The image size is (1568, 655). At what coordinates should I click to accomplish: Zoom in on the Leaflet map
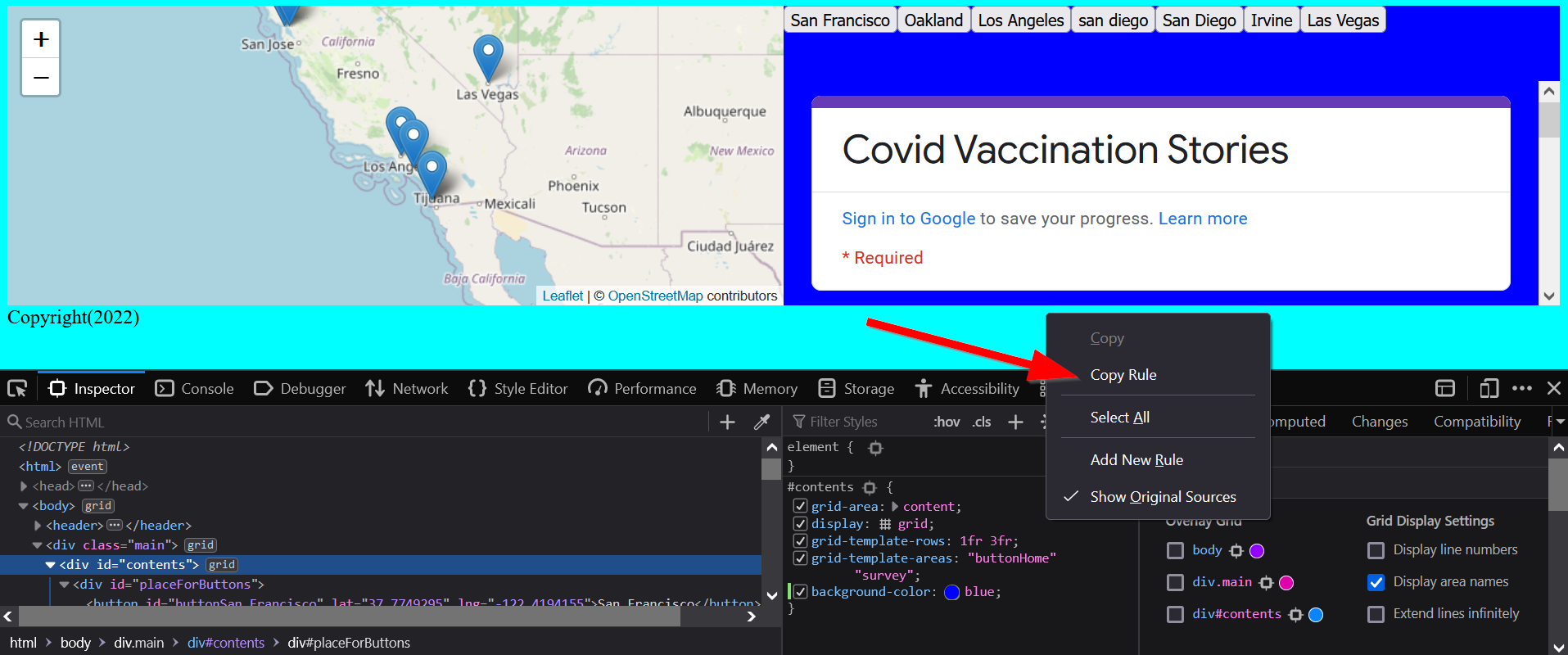pos(41,39)
